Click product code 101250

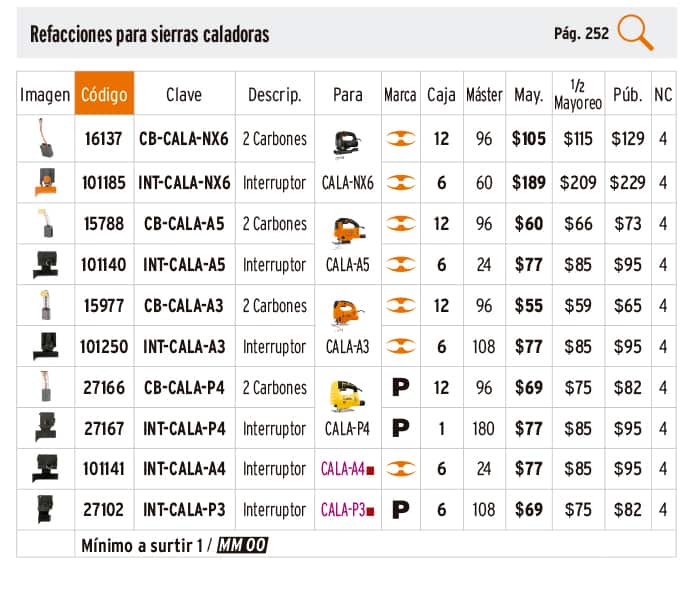(104, 347)
